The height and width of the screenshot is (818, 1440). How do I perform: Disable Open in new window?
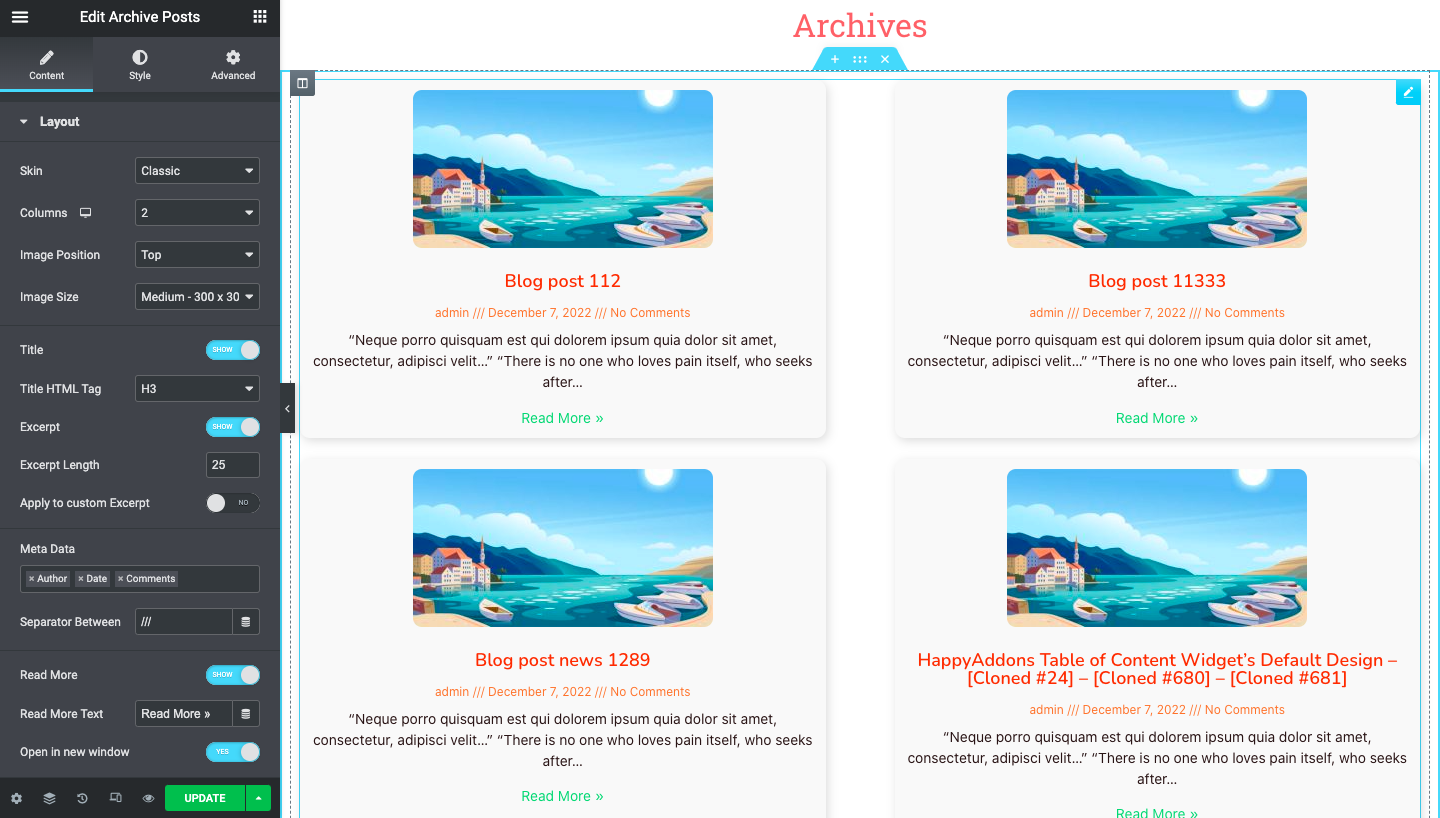click(x=232, y=751)
